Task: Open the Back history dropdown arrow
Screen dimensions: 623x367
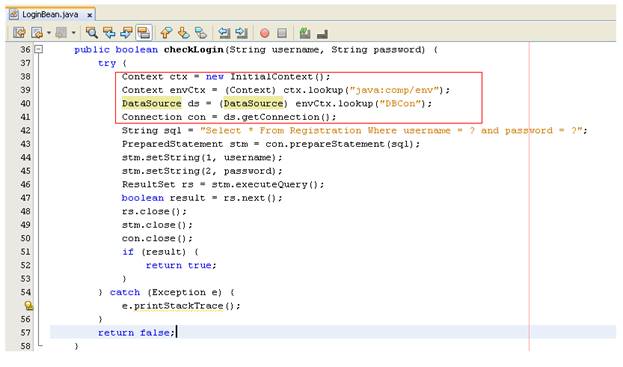Action: click(x=49, y=33)
